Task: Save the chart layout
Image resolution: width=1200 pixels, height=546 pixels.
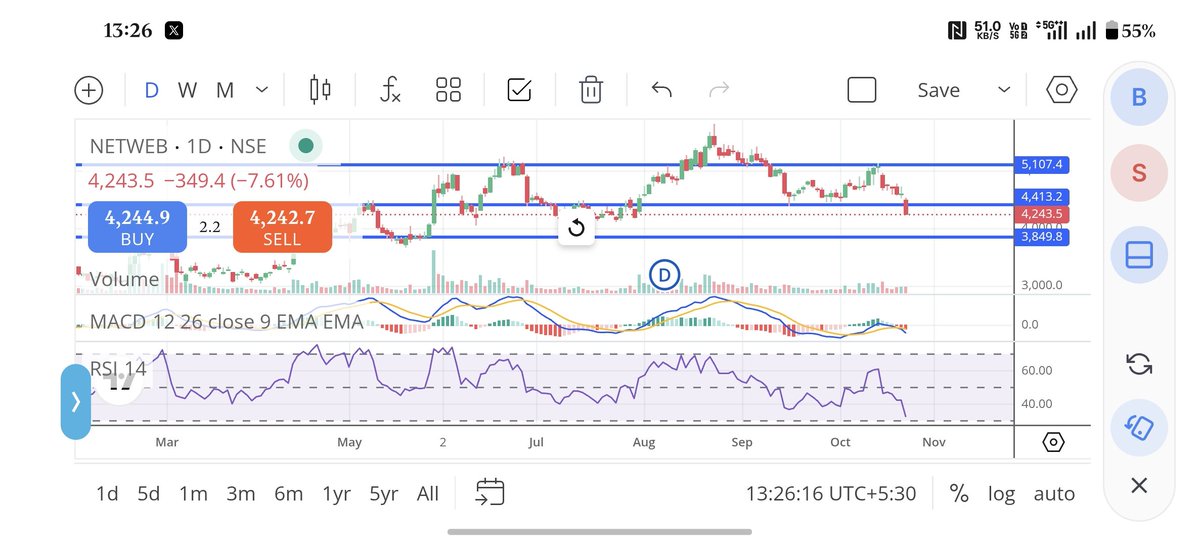Action: [x=938, y=90]
